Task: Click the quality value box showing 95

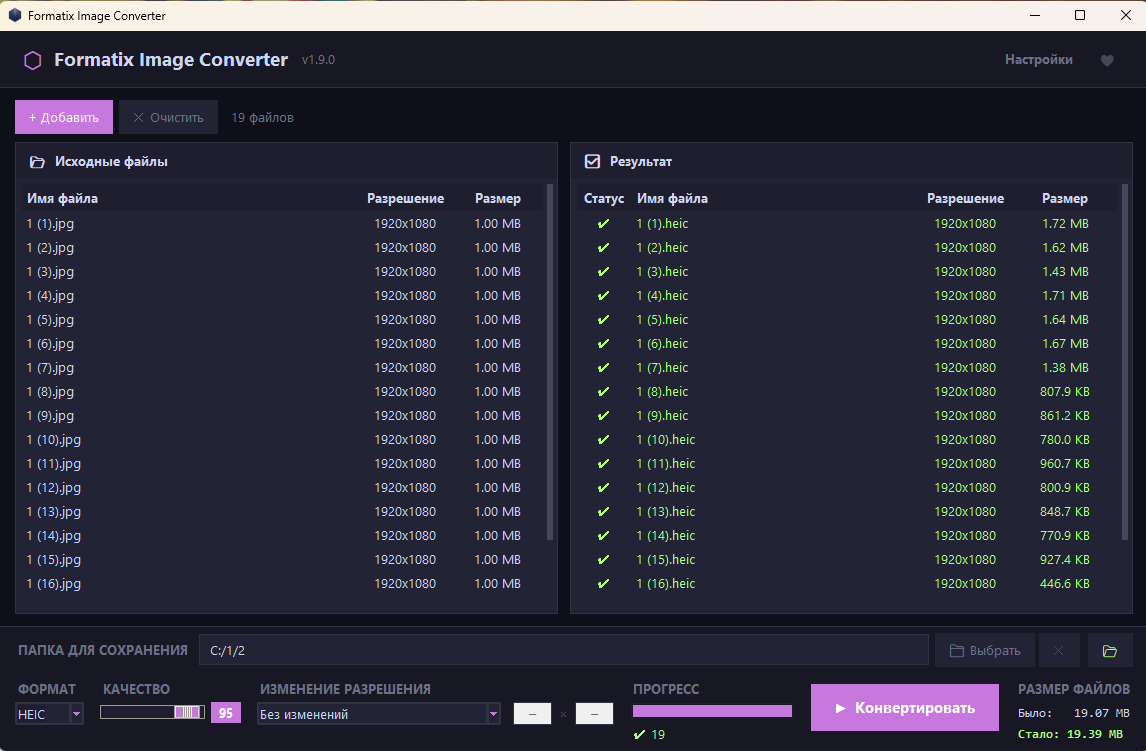Action: [x=226, y=713]
